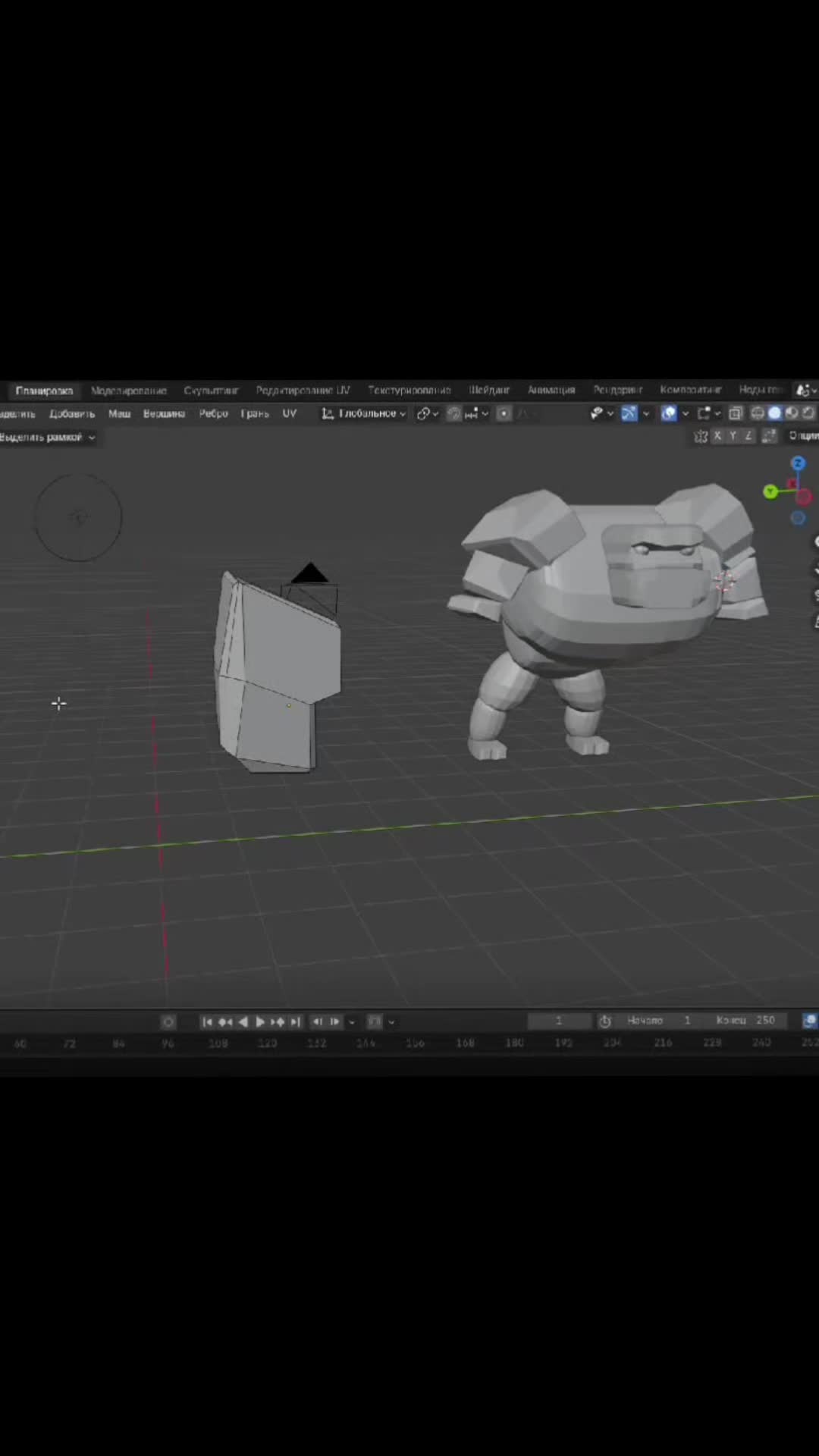Click the Начало start frame field
819x1456 pixels.
(x=661, y=1021)
